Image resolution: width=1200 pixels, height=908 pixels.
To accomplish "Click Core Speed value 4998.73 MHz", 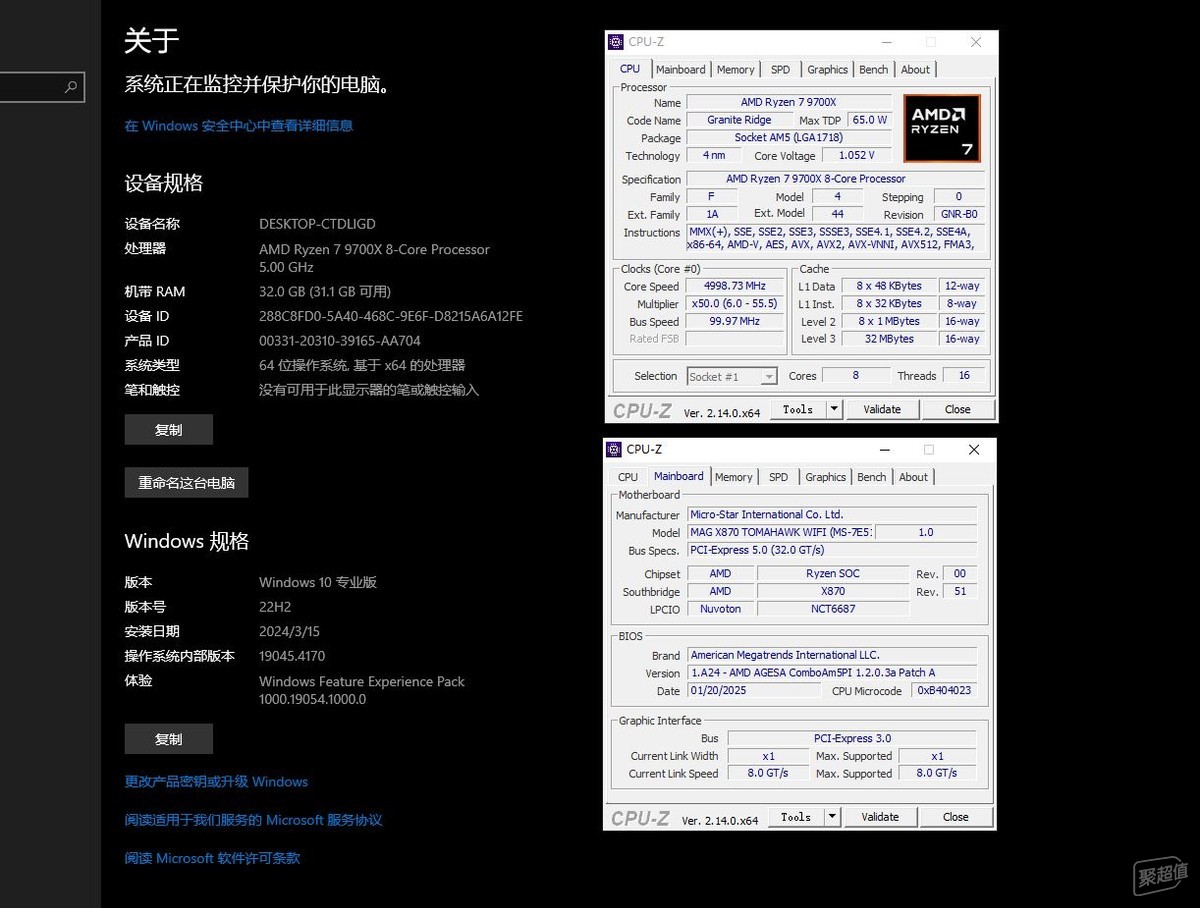I will coord(736,286).
